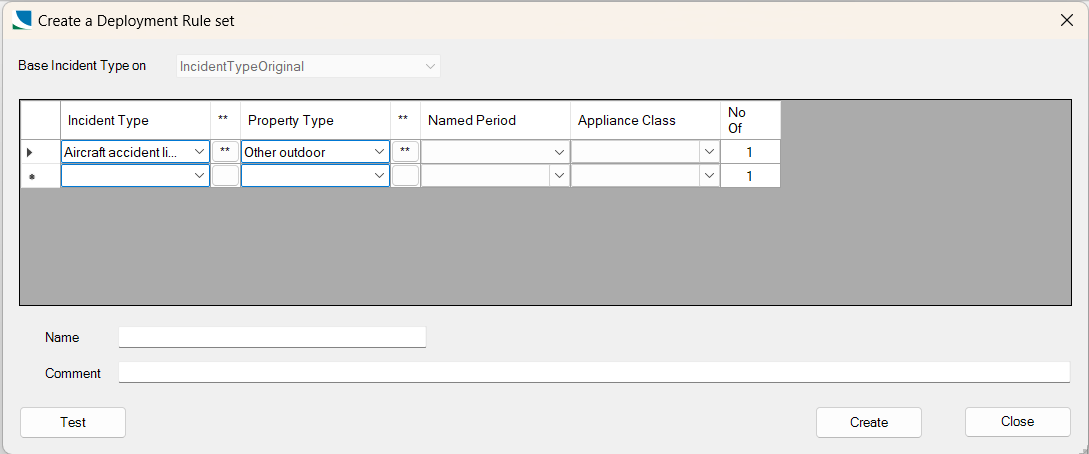Click blank button after new row Incident Type
Image resolution: width=1089 pixels, height=454 pixels.
click(225, 176)
